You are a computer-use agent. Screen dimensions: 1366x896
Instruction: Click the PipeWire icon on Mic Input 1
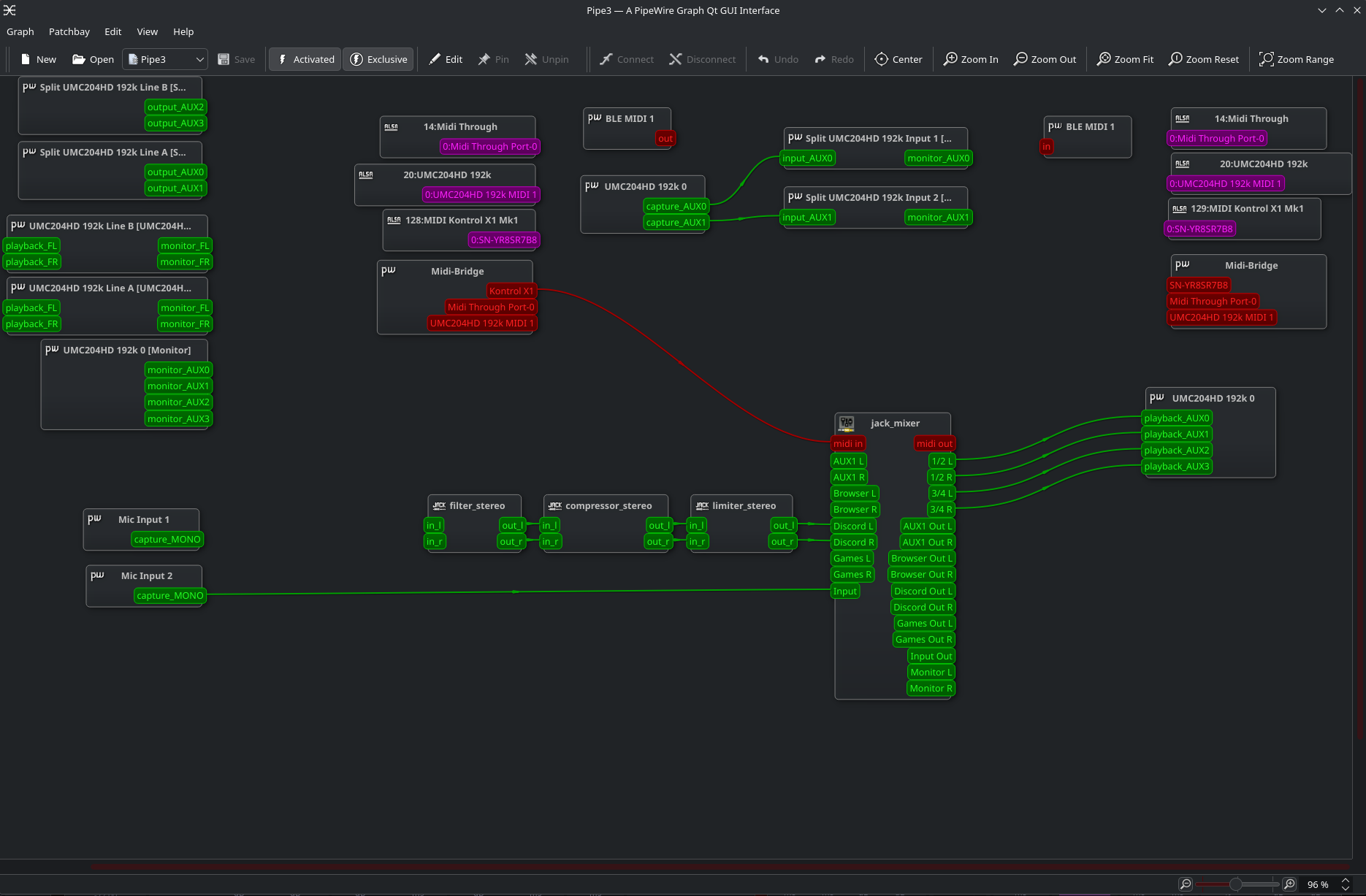click(95, 518)
